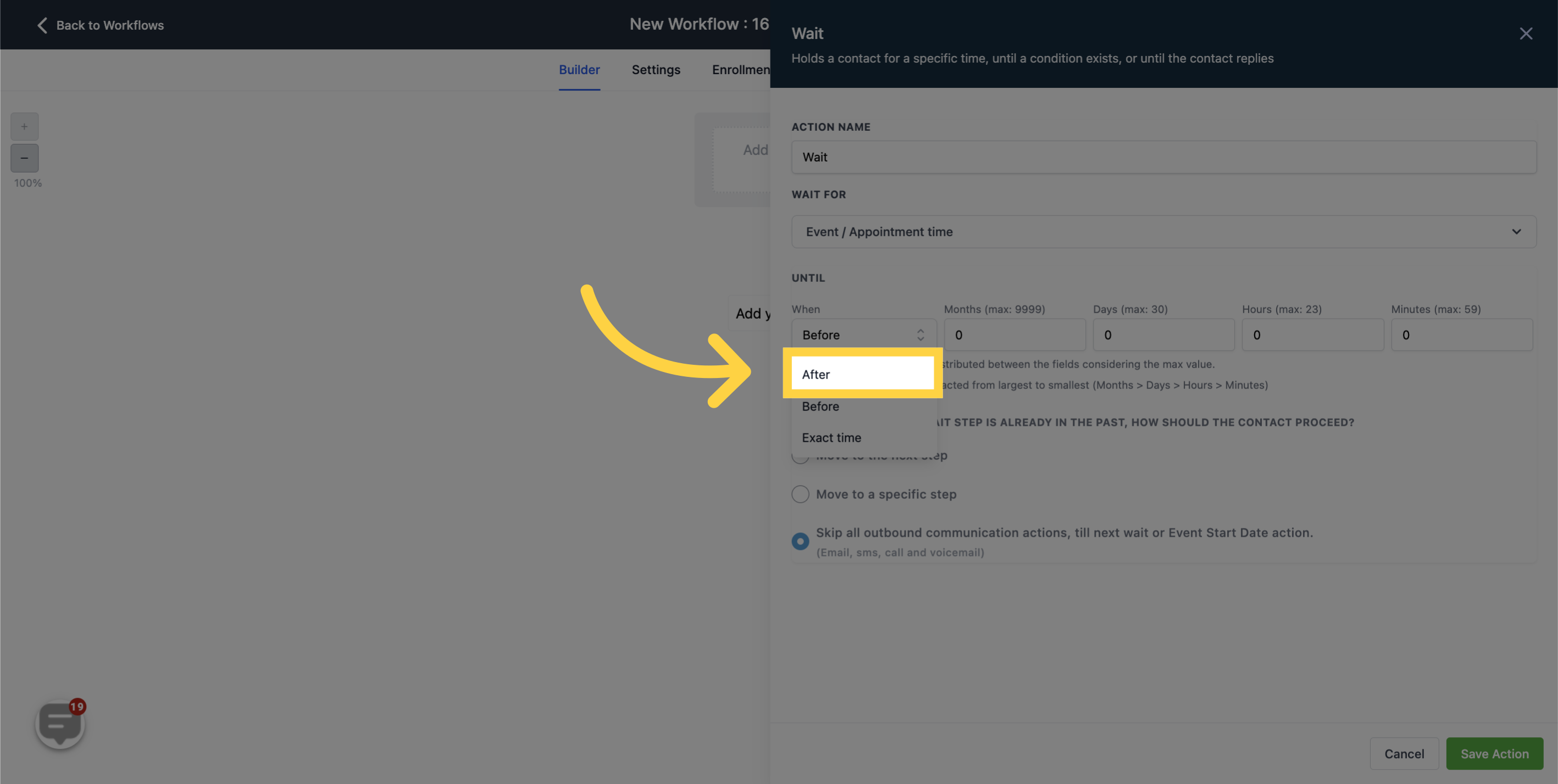
Task: Enable 'Skip all outbound communication actions' radio button
Action: [799, 541]
